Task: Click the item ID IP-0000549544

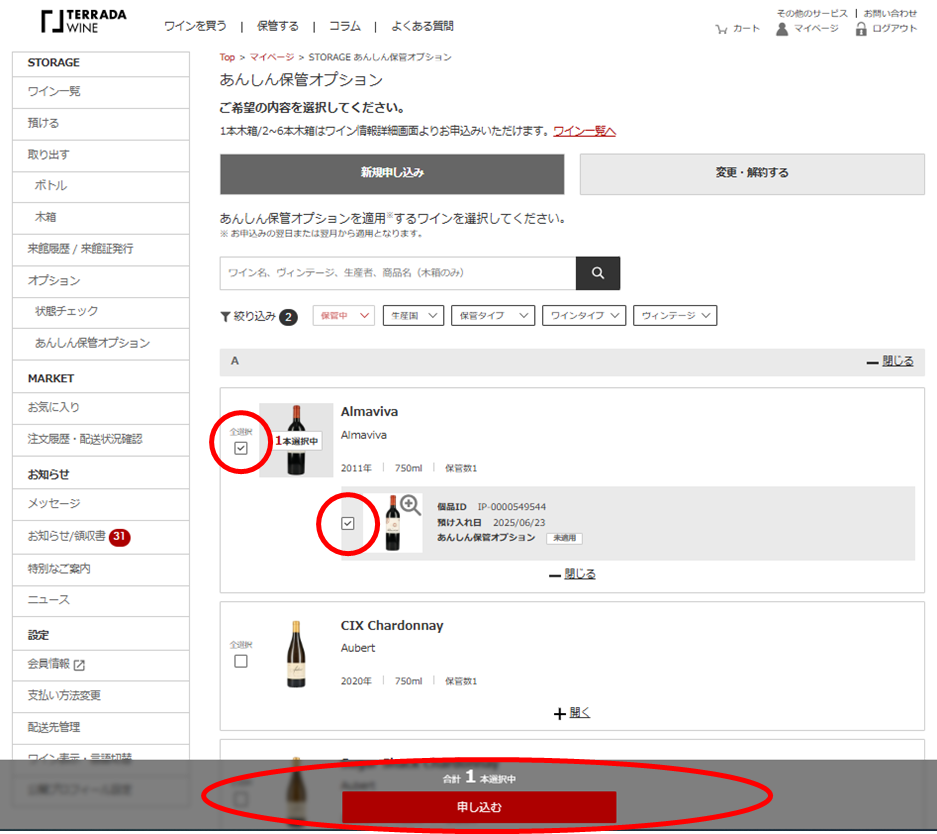Action: point(512,507)
